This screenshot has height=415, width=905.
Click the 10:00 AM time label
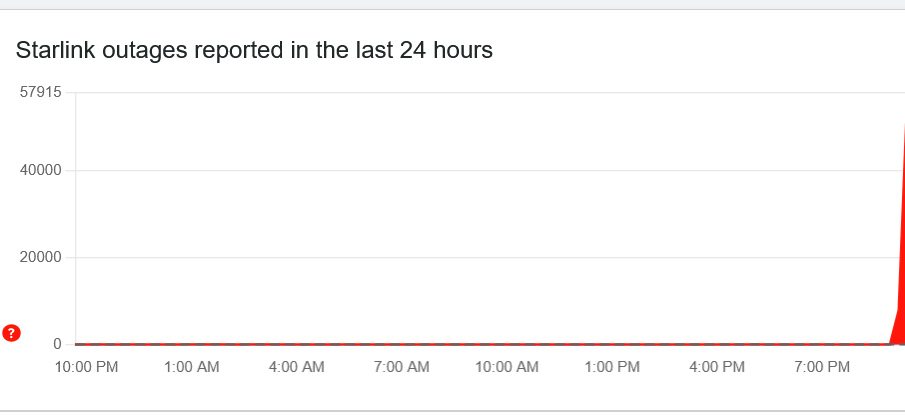coord(507,367)
